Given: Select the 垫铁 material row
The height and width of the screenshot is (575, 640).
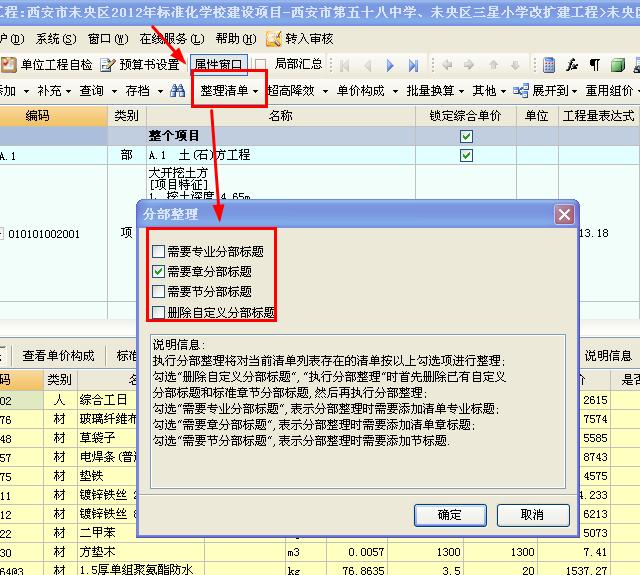Looking at the screenshot, I should [x=91, y=476].
